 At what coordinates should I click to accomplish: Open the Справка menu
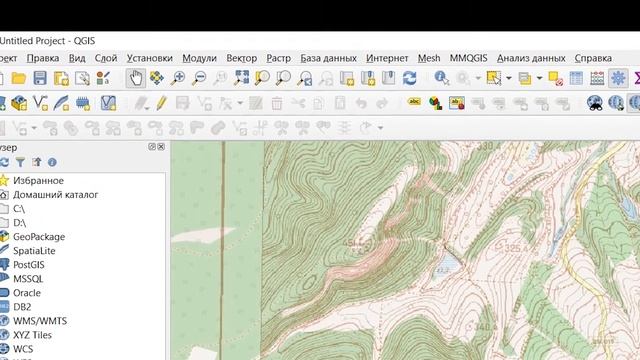593,58
